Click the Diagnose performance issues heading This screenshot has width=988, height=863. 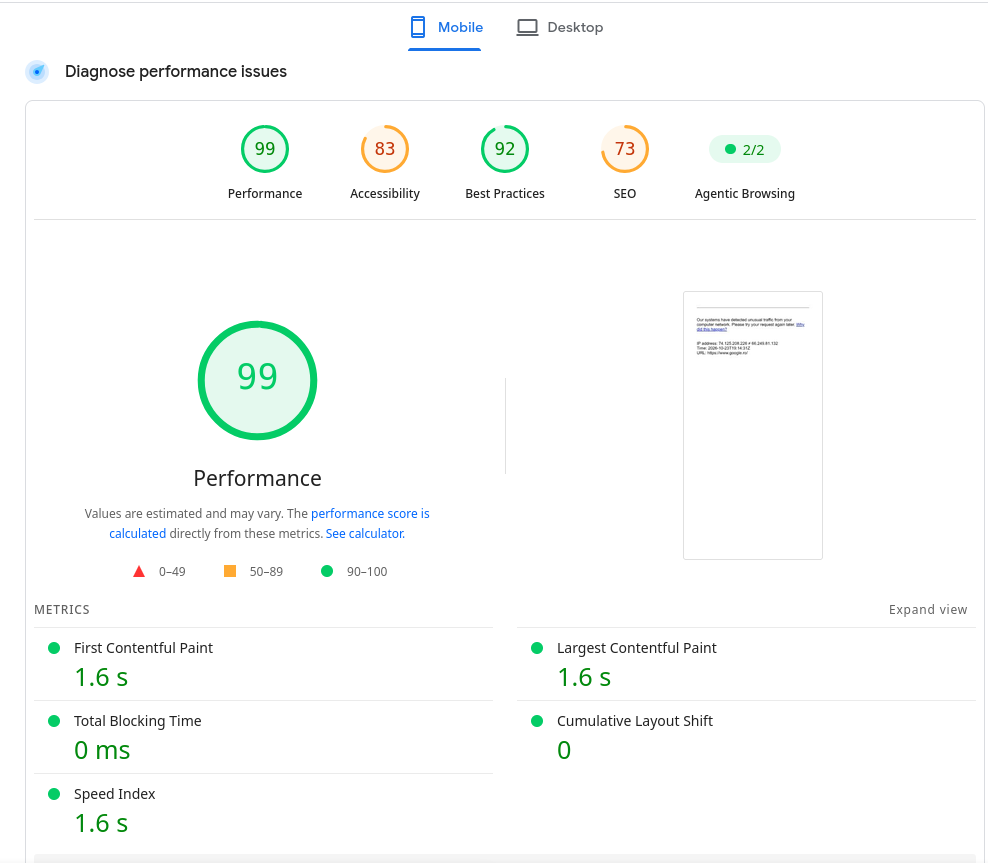[x=176, y=72]
